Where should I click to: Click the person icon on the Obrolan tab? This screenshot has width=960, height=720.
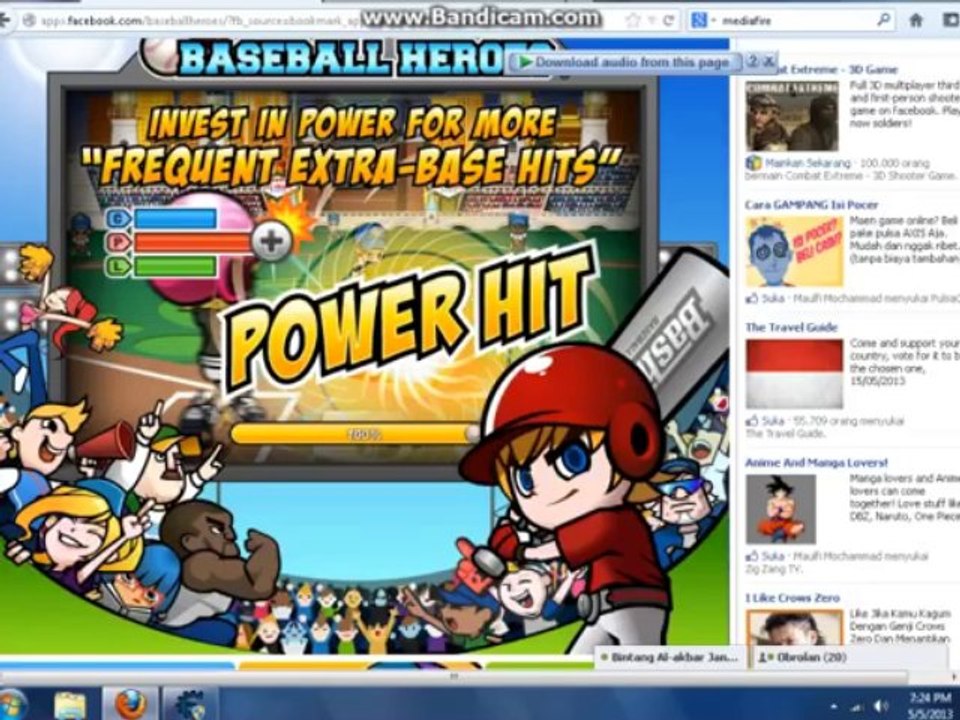pyautogui.click(x=763, y=657)
